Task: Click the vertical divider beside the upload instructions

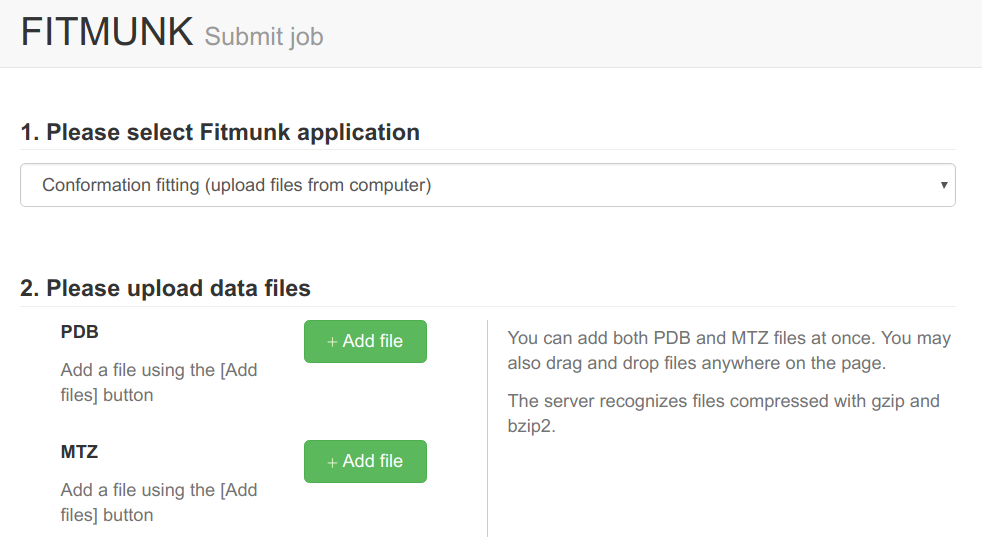Action: tap(487, 428)
